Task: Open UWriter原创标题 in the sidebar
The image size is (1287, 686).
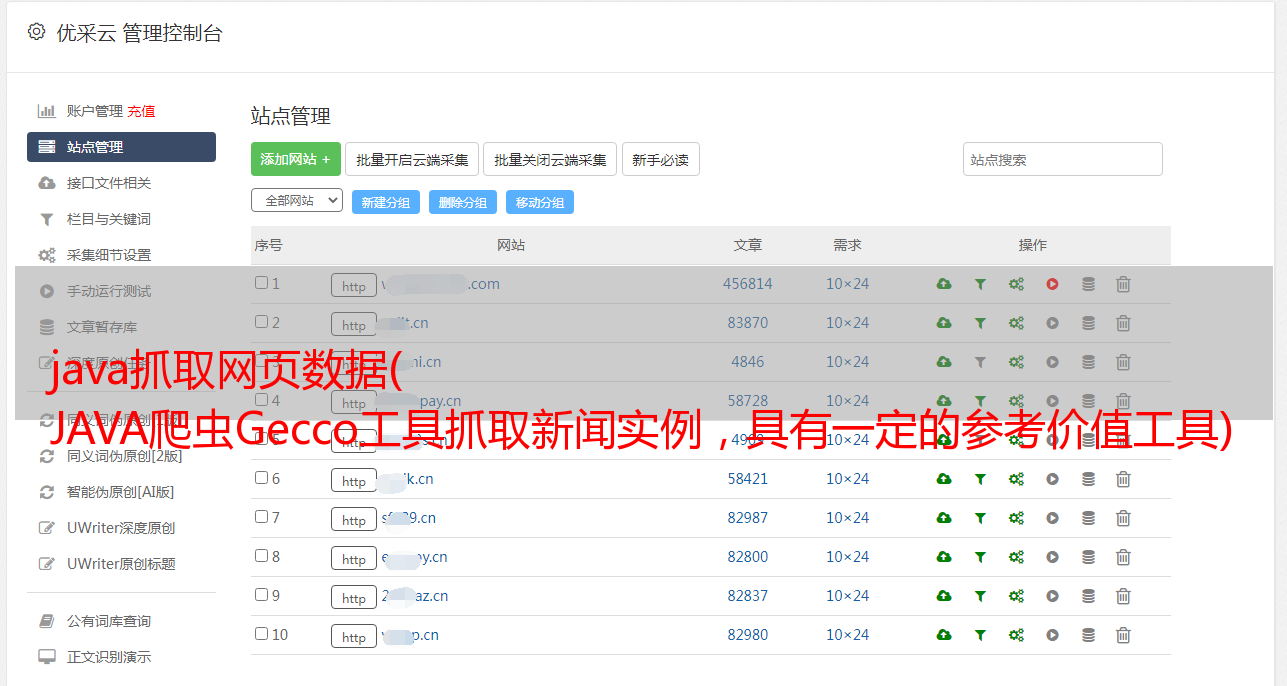Action: pyautogui.click(x=121, y=564)
